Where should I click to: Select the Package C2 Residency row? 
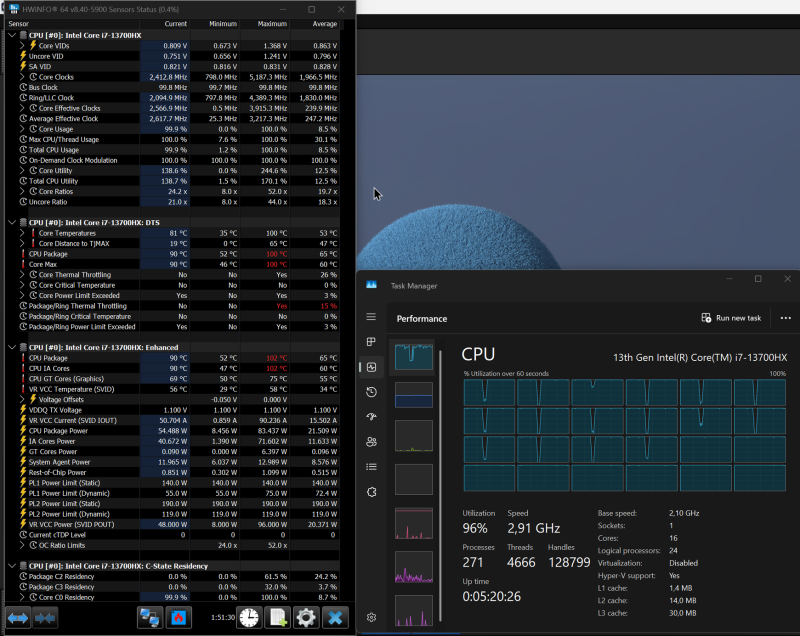coord(172,576)
